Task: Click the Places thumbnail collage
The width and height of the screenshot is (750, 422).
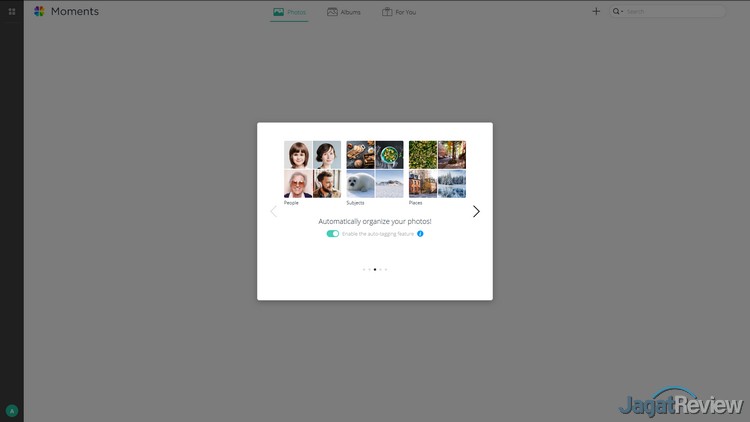Action: pyautogui.click(x=437, y=169)
